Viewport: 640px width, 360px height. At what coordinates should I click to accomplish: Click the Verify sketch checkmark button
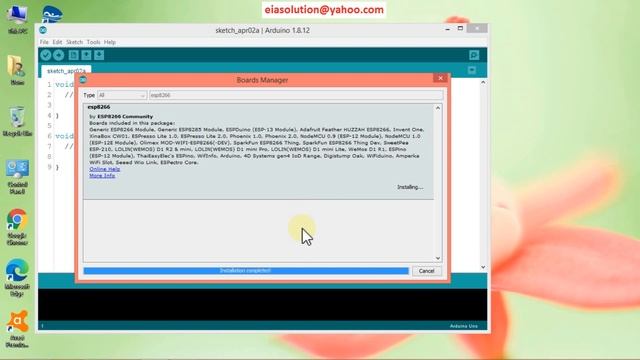pos(46,55)
